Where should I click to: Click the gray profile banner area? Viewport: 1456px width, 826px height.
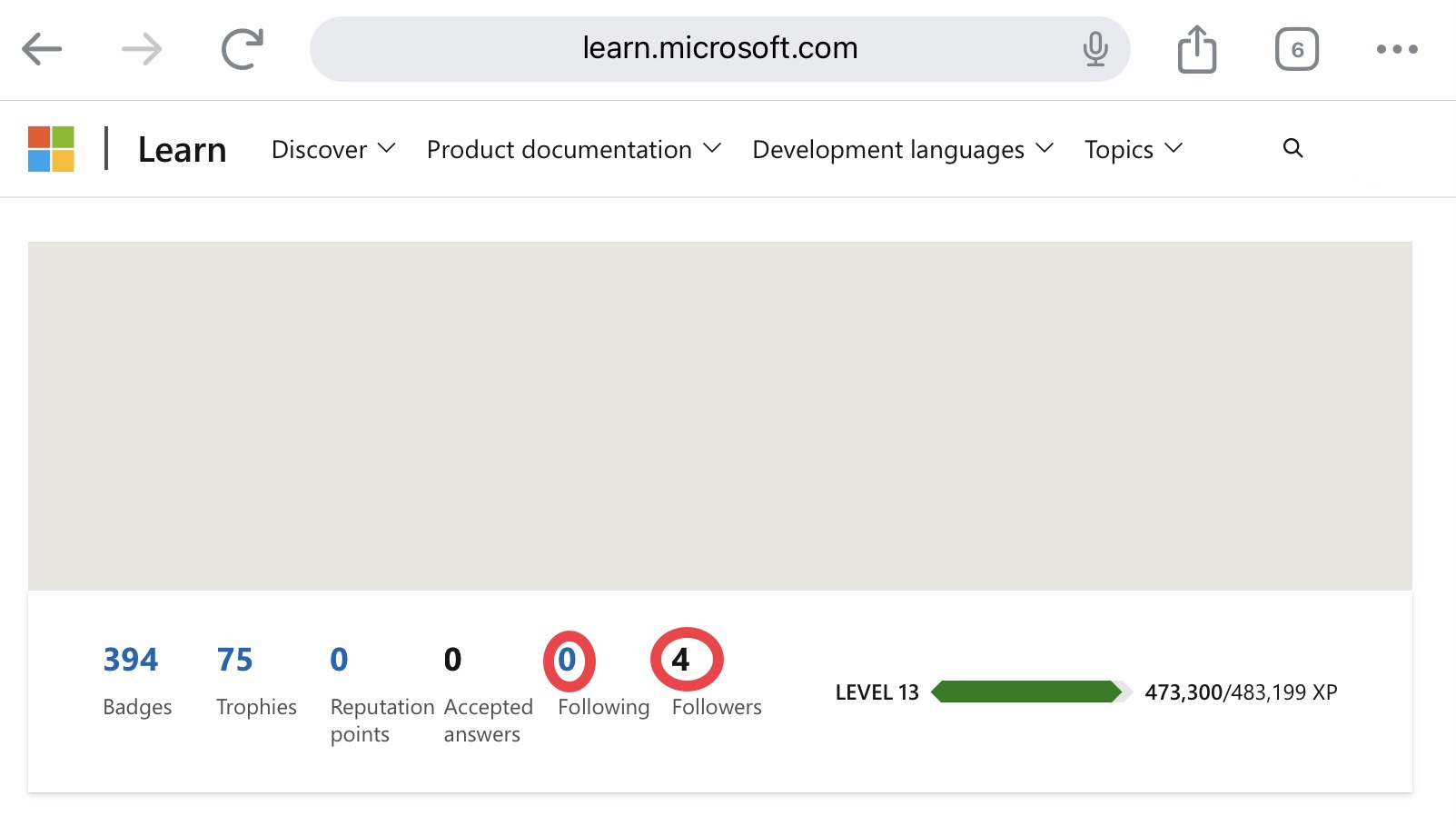click(720, 416)
